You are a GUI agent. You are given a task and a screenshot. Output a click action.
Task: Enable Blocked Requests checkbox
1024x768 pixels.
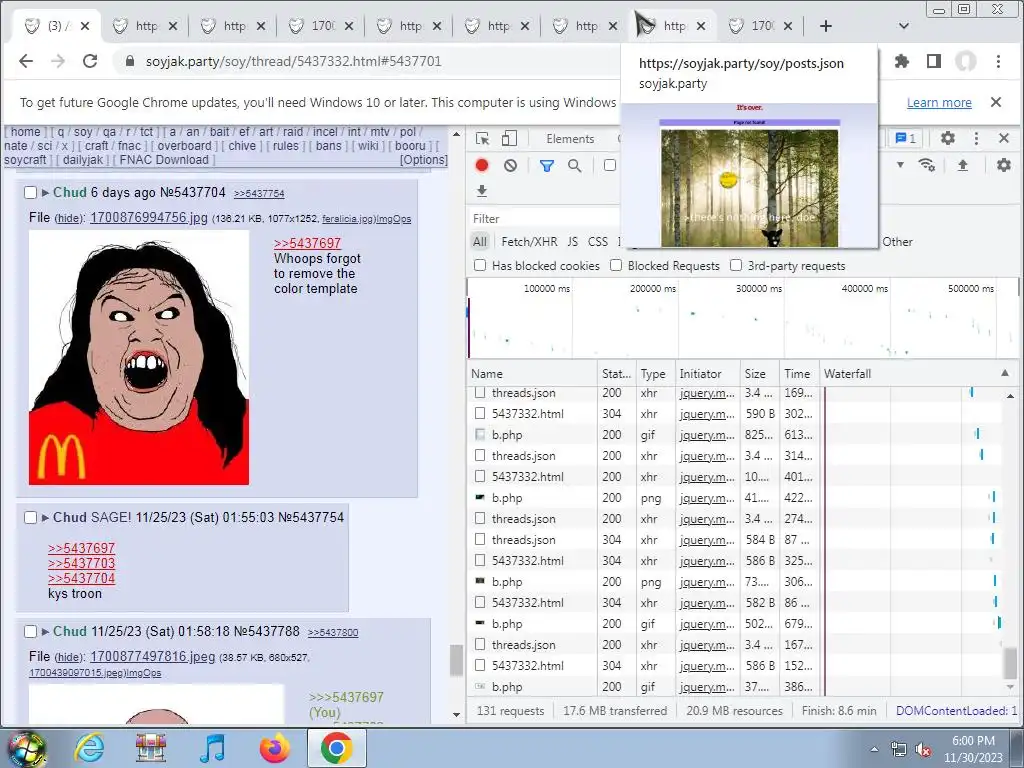616,265
